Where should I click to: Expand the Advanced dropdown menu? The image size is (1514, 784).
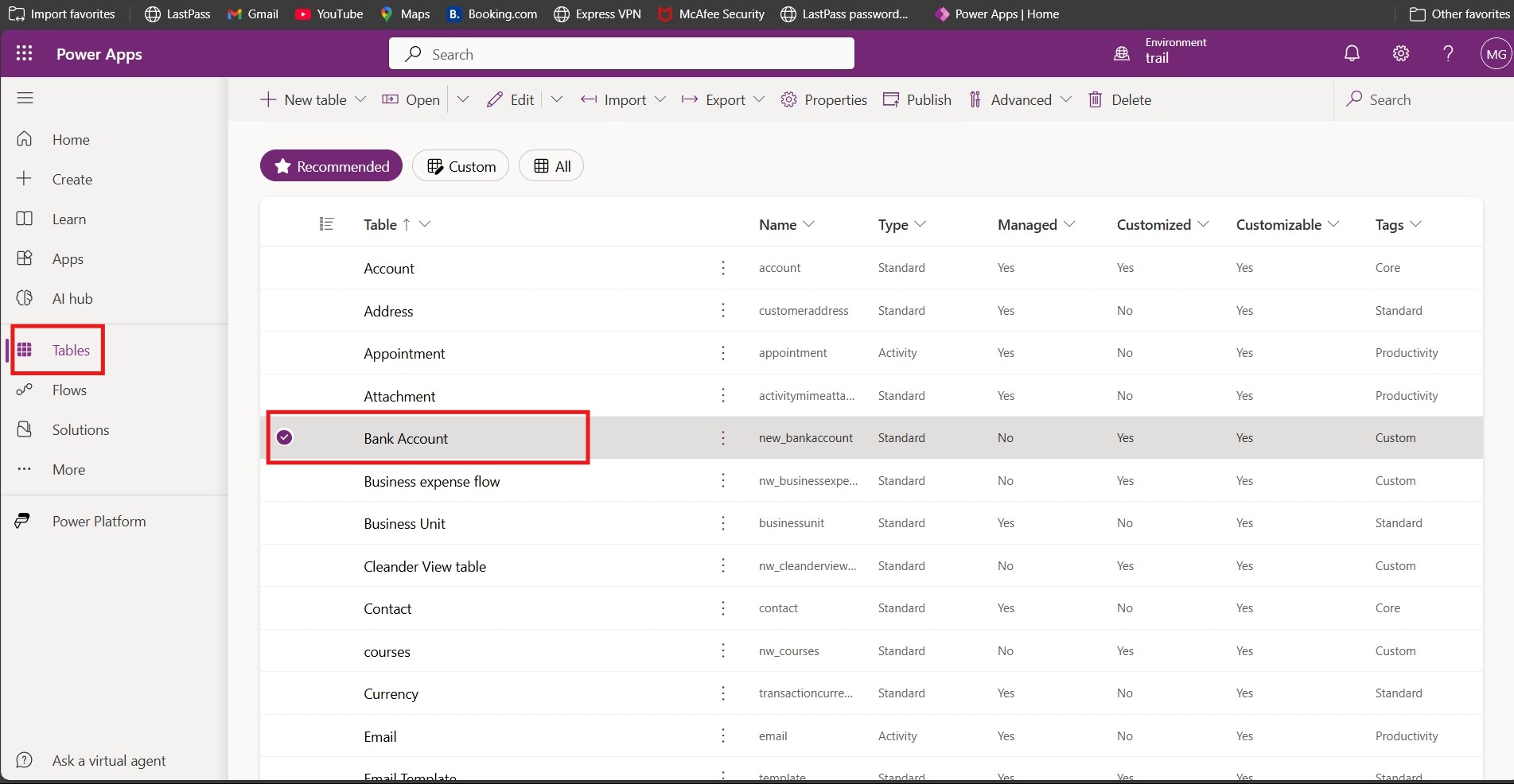click(1066, 99)
